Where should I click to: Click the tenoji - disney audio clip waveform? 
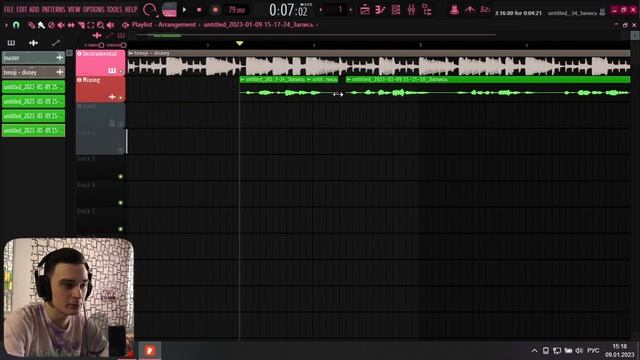click(x=379, y=66)
